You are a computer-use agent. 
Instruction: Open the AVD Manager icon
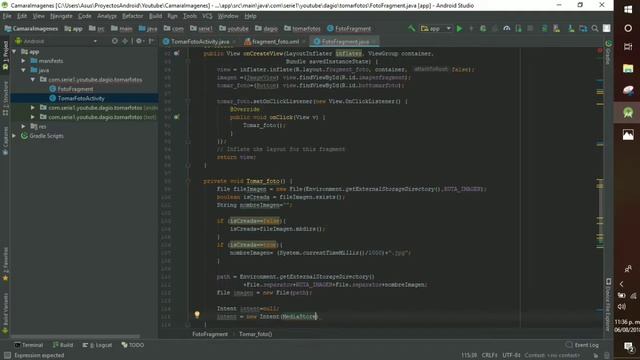click(556, 29)
